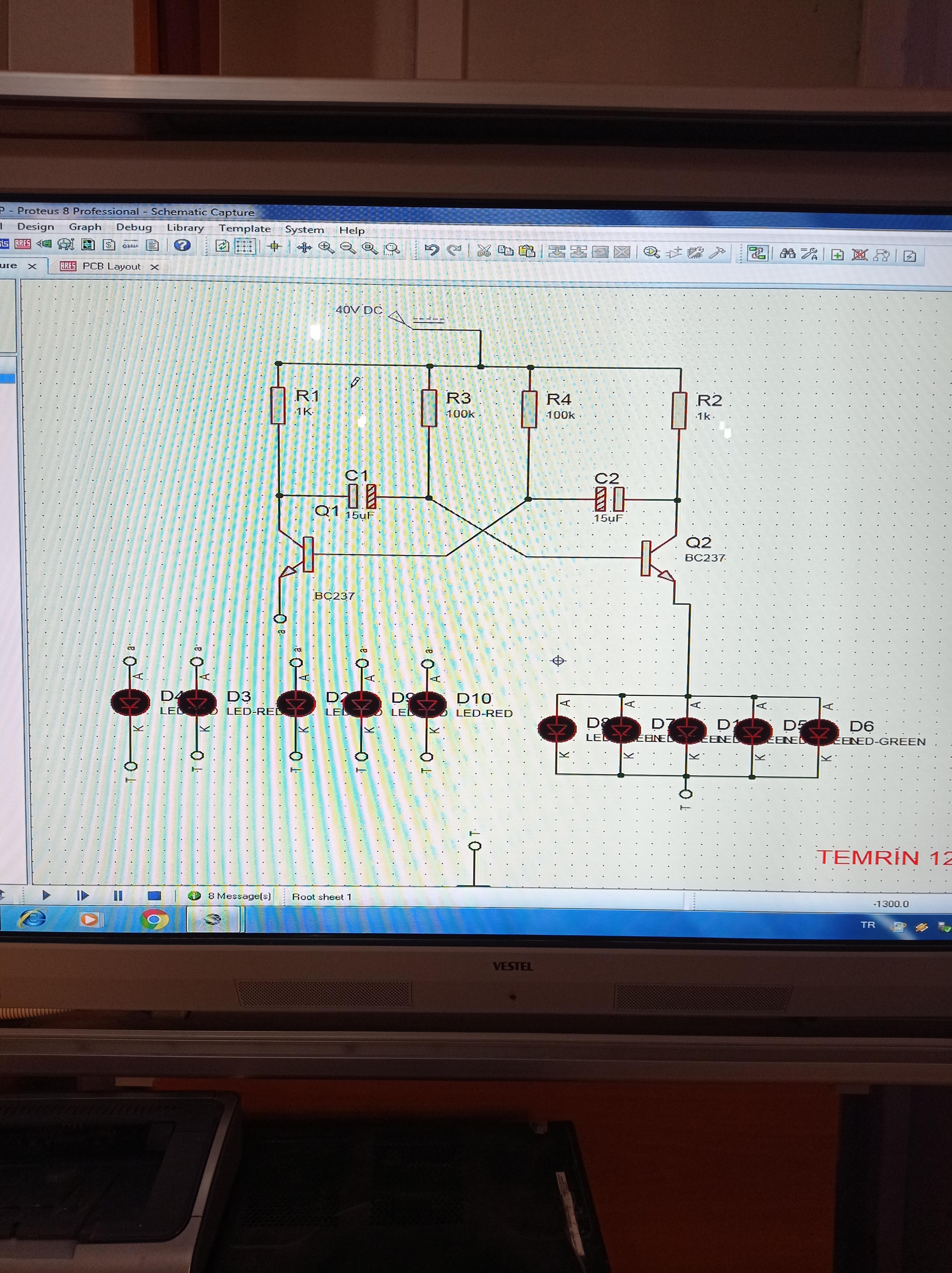952x1273 pixels.
Task: Toggle the grid display icon
Action: pyautogui.click(x=244, y=247)
